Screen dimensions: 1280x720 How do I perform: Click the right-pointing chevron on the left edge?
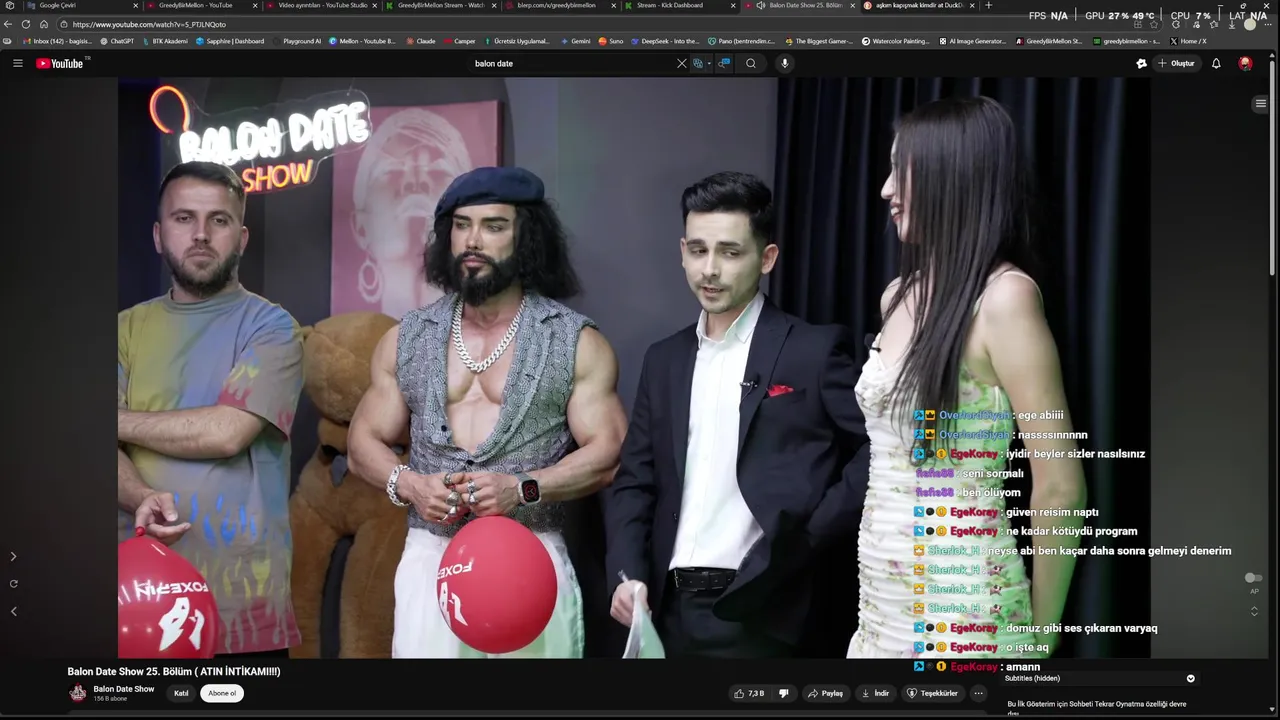[x=13, y=556]
